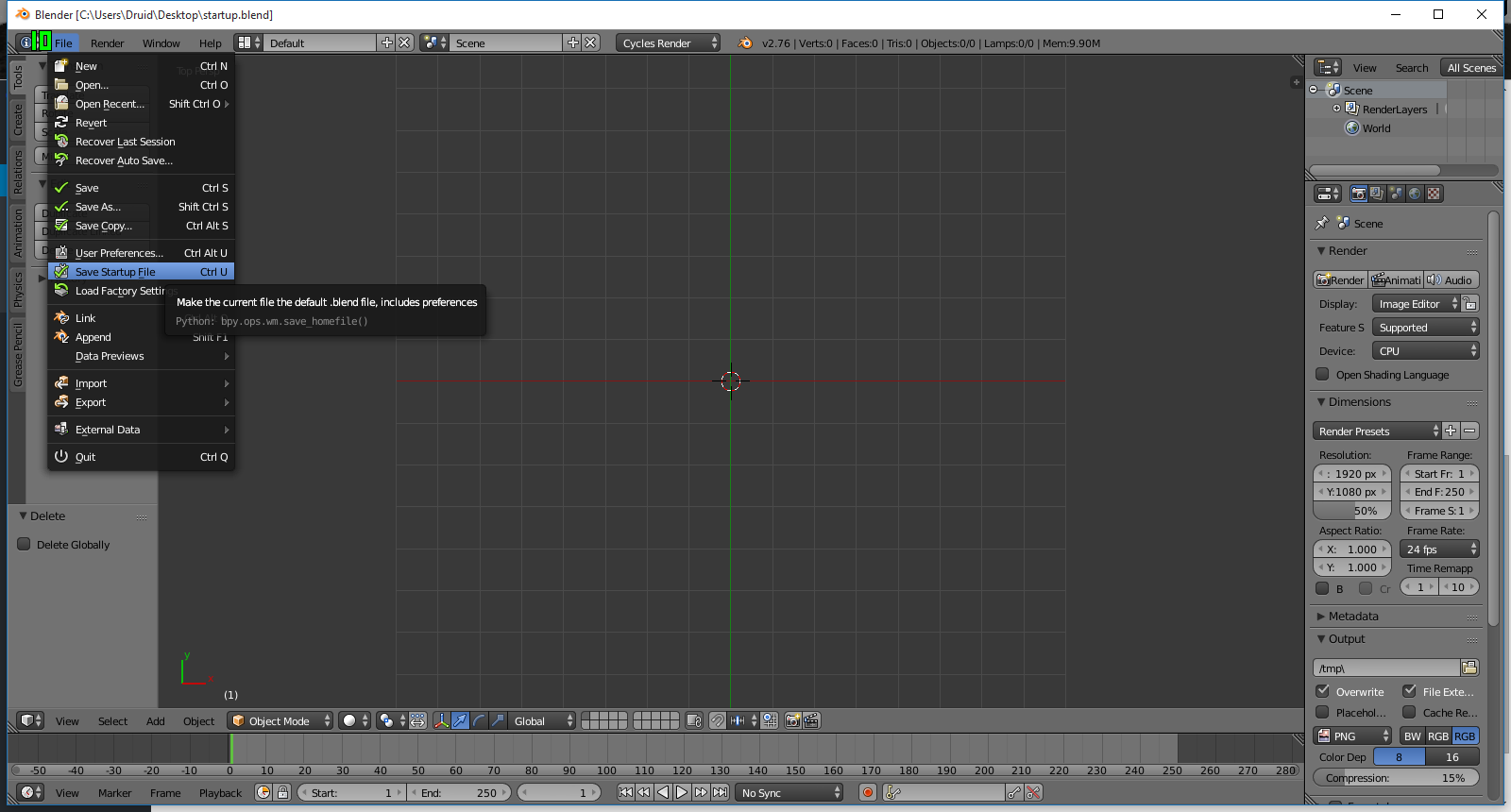Open the World properties tab icon
The width and height of the screenshot is (1511, 812).
[x=1415, y=194]
